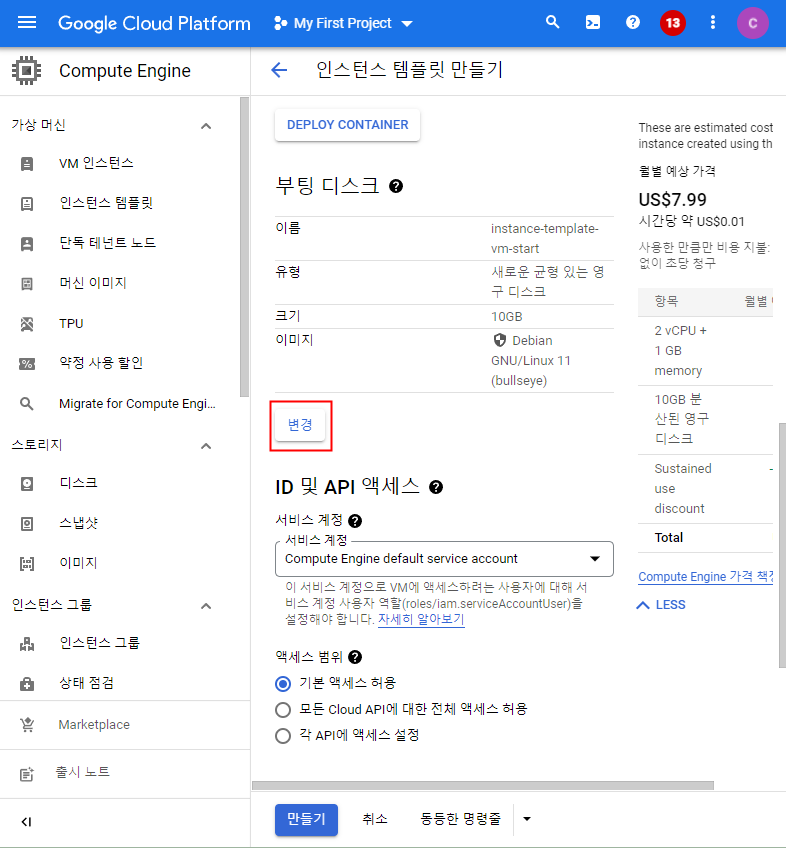Image resolution: width=786 pixels, height=848 pixels.
Task: Collapse the 스토리지 section
Action: click(206, 446)
